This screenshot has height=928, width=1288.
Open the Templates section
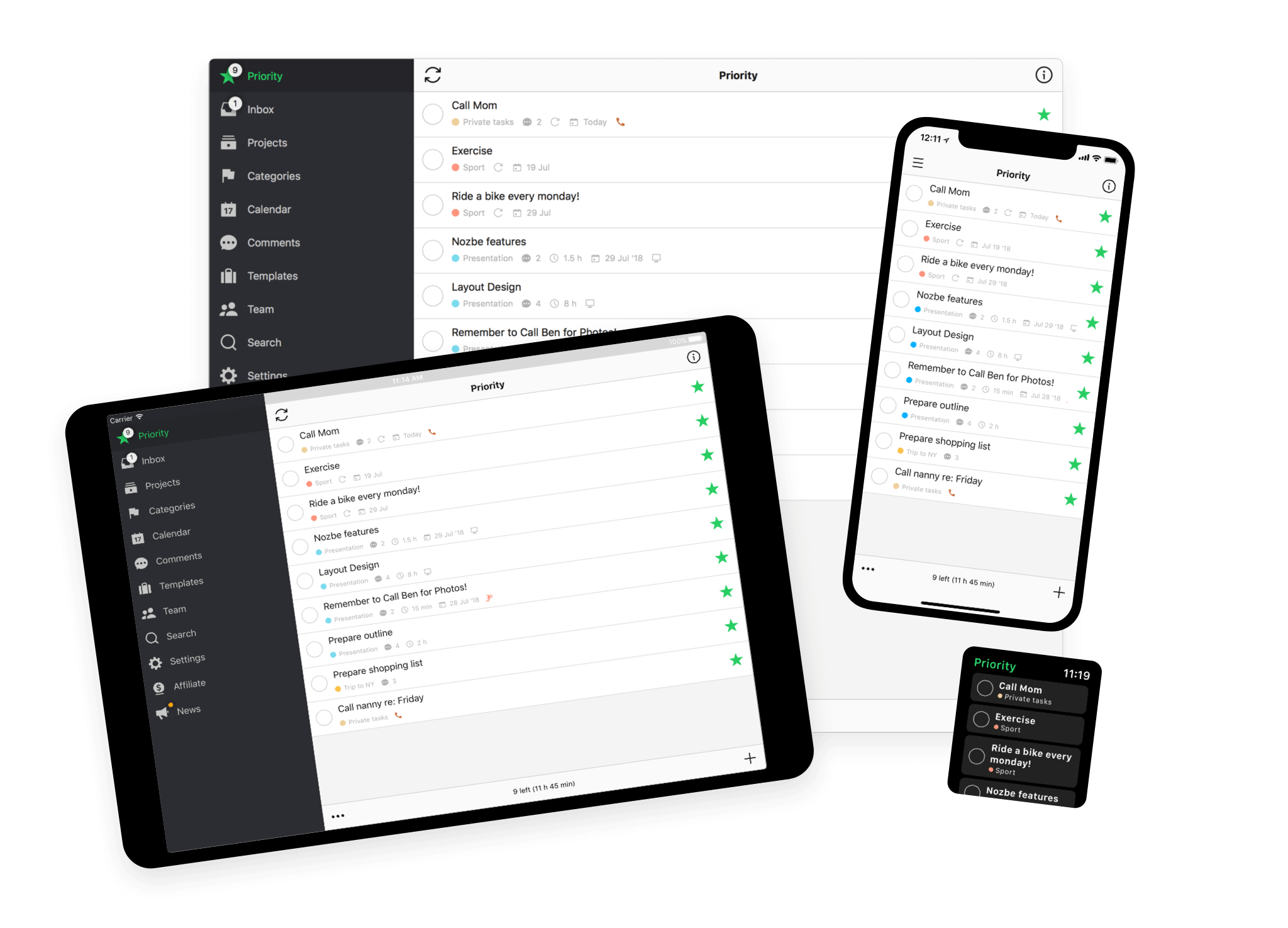(x=272, y=275)
